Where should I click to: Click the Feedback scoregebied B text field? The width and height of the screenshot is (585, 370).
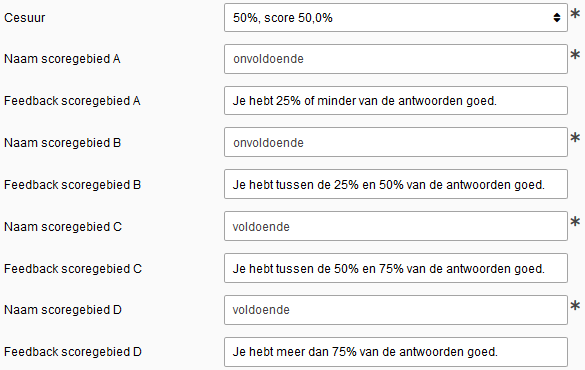click(x=396, y=184)
